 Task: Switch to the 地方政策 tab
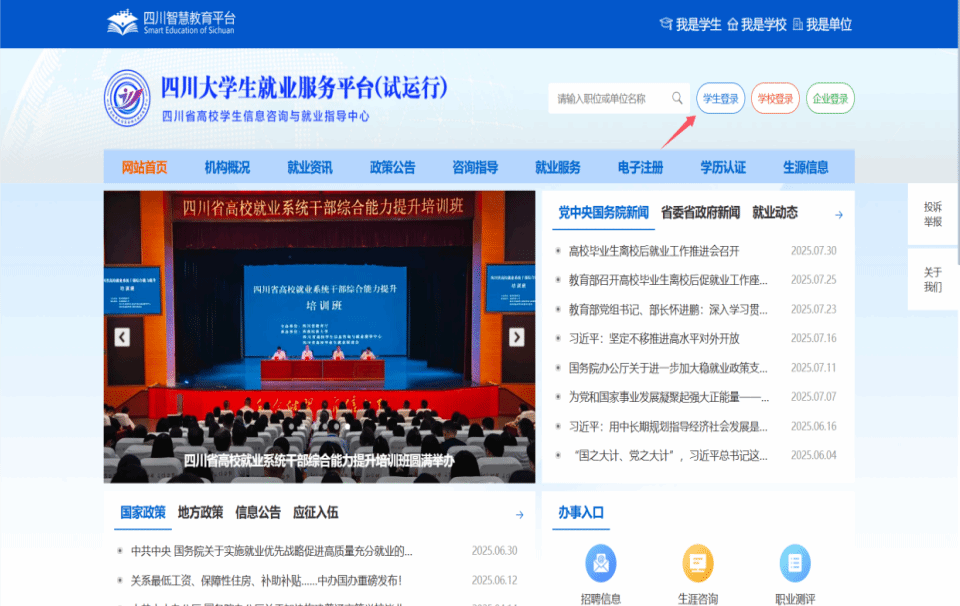200,512
